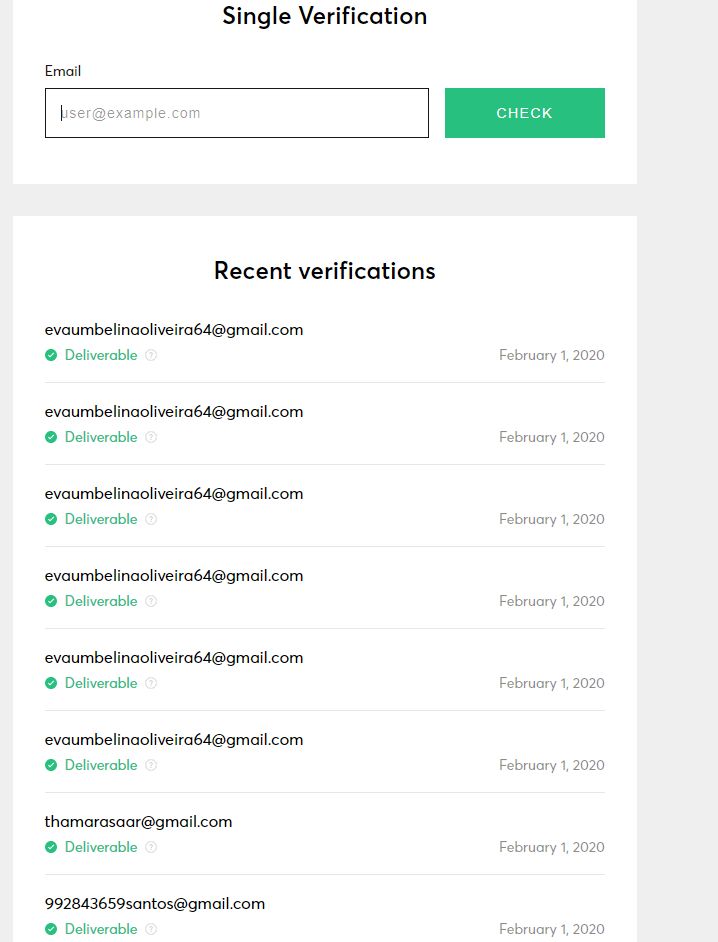Open the thamarasaar@gmail.com verification entry
Screen dimensions: 718x942
point(138,822)
